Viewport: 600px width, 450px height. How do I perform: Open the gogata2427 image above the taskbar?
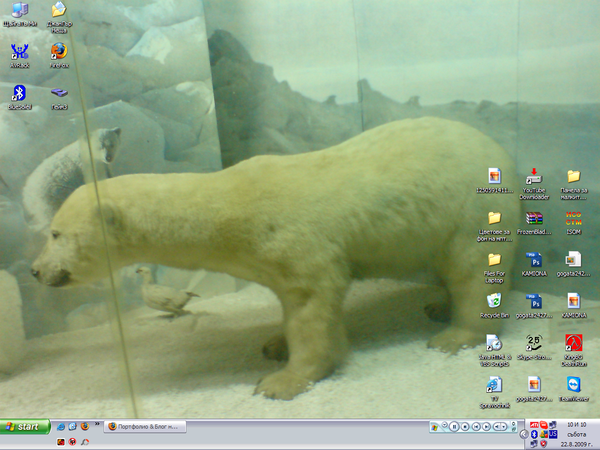click(534, 389)
